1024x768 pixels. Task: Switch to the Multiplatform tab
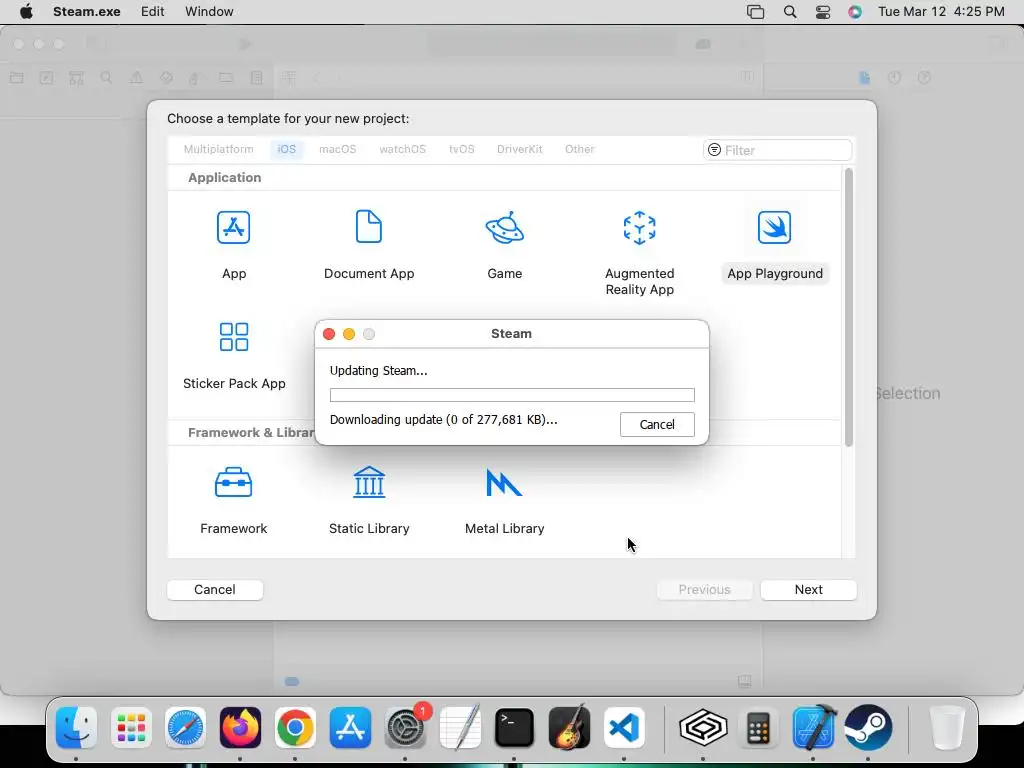[x=219, y=149]
